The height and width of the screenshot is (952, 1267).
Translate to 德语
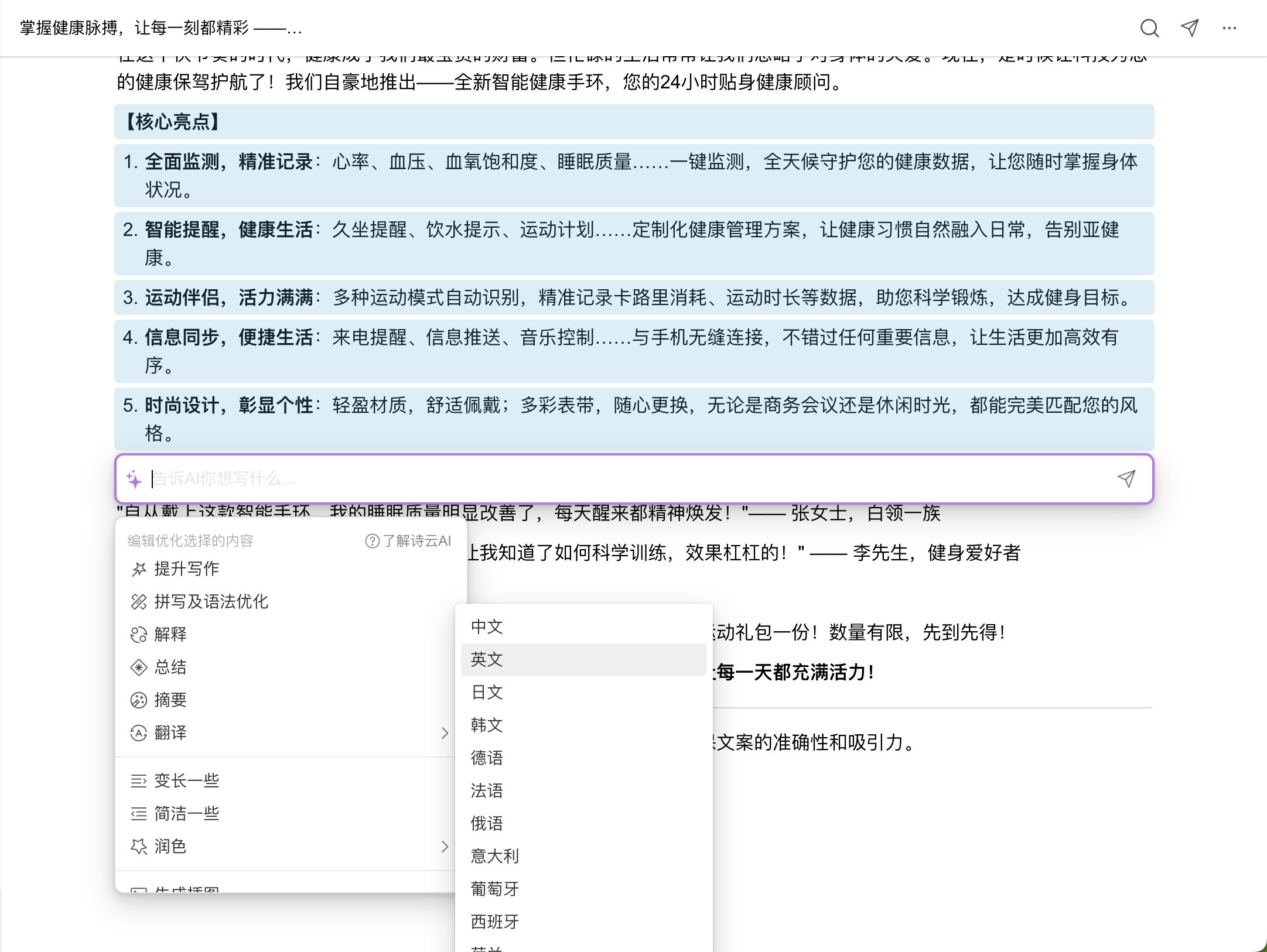pyautogui.click(x=583, y=758)
